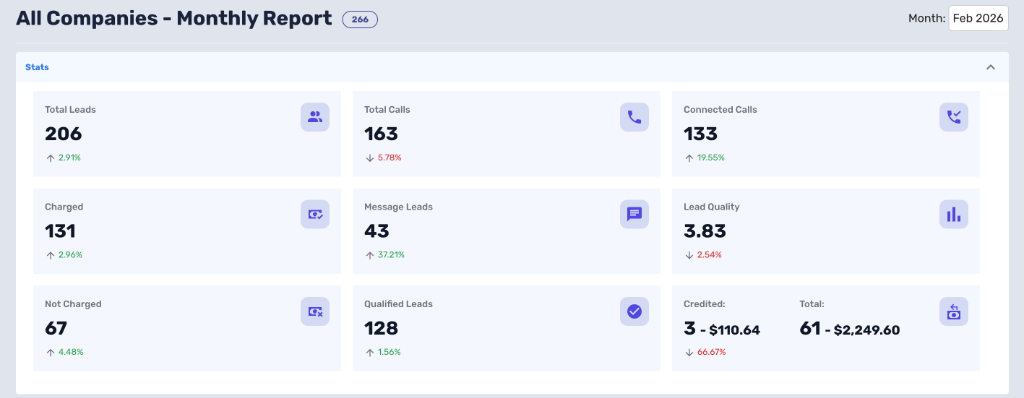Click the Lead Quality value 3.83

click(705, 231)
